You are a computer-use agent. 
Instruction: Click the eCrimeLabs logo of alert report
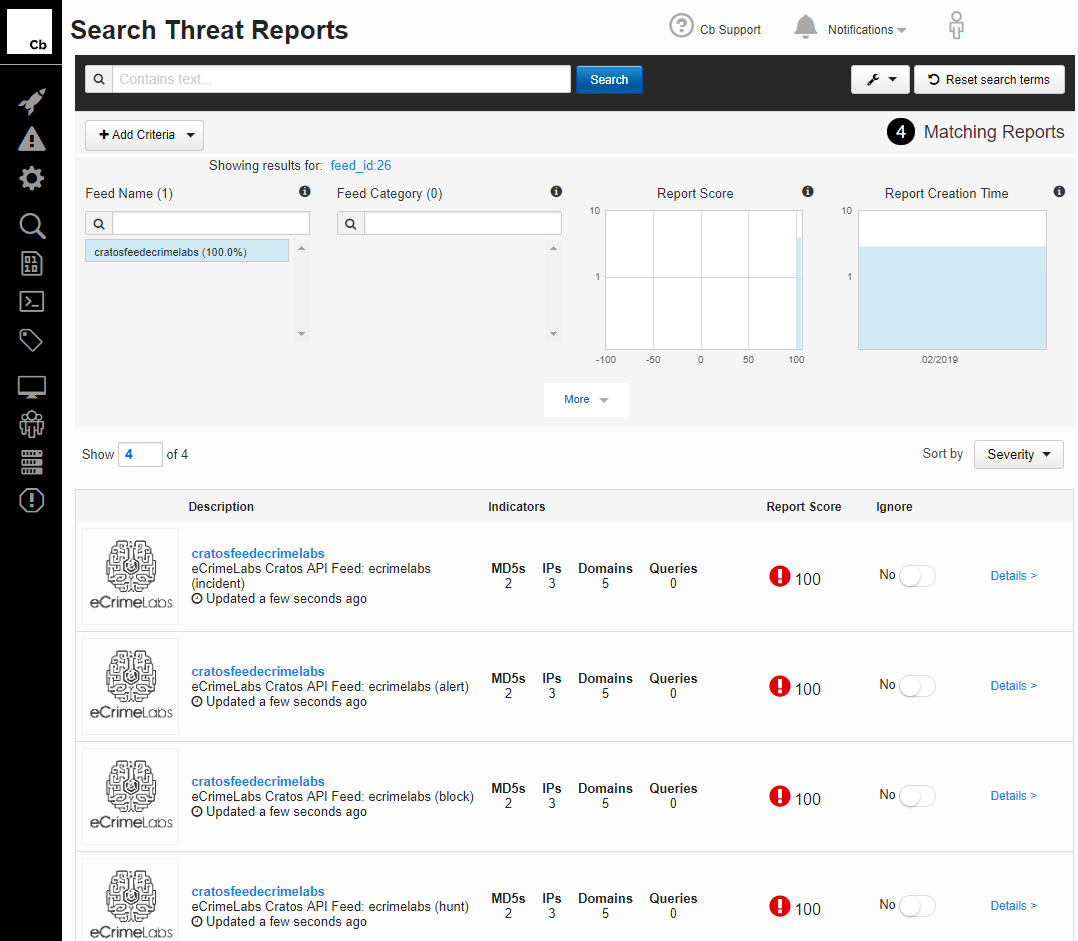[131, 686]
